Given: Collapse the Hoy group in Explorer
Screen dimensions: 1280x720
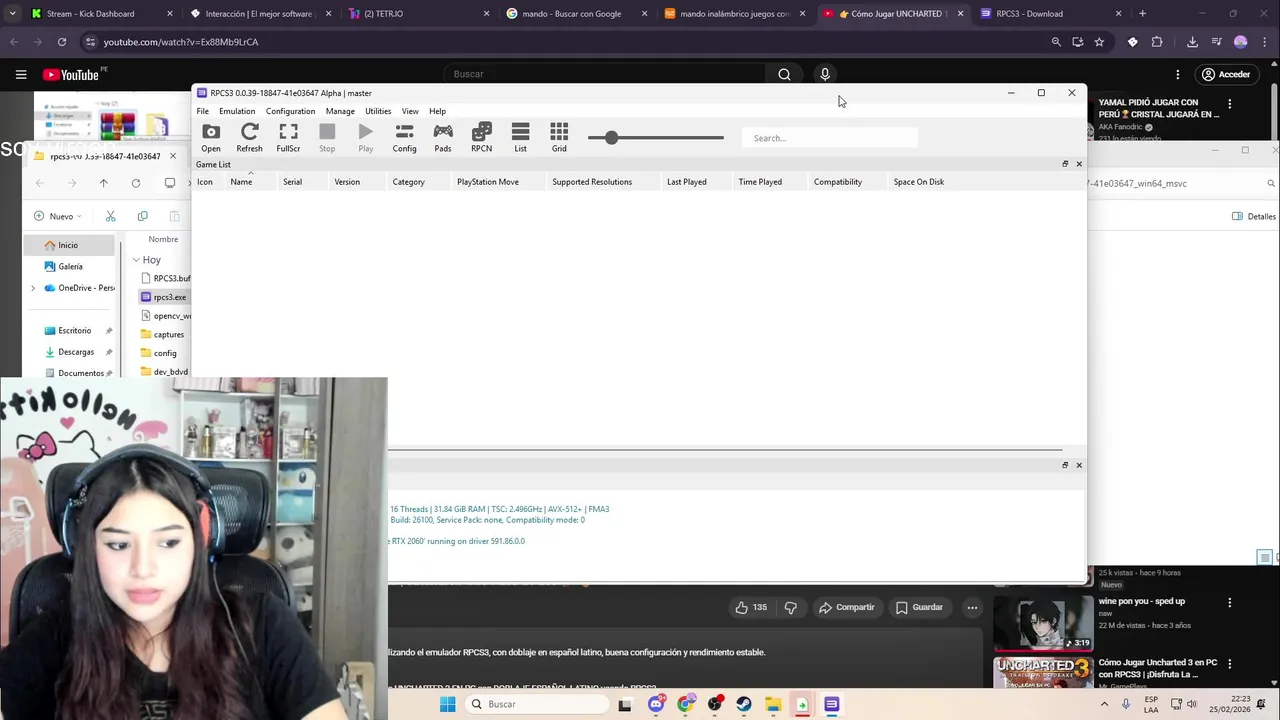Looking at the screenshot, I should pyautogui.click(x=136, y=260).
